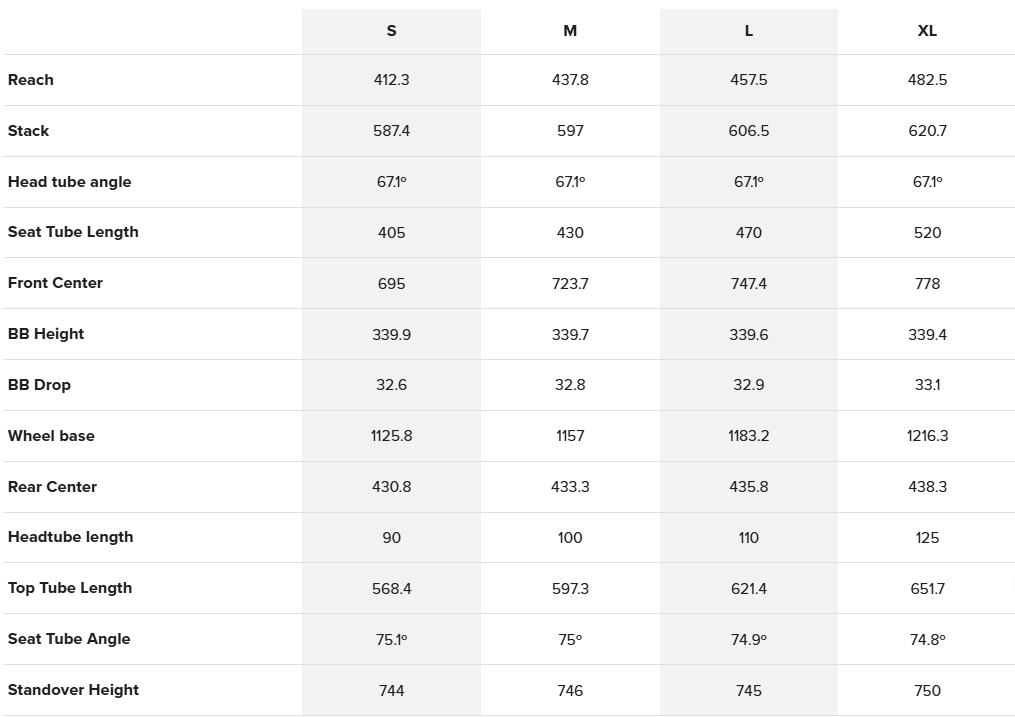
Task: Select the Seat Tube Length label
Action: point(73,232)
